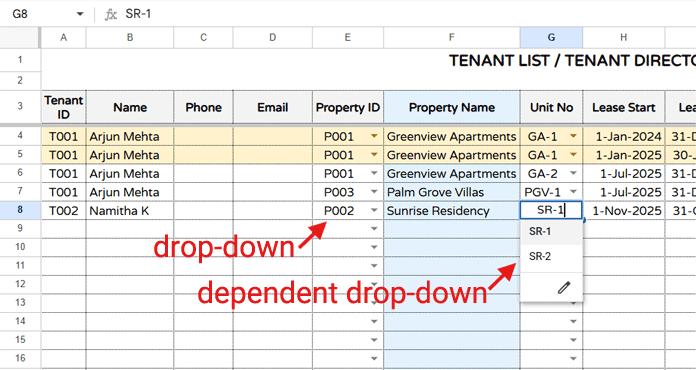Open Property ID dropdown in row 6

374,174
